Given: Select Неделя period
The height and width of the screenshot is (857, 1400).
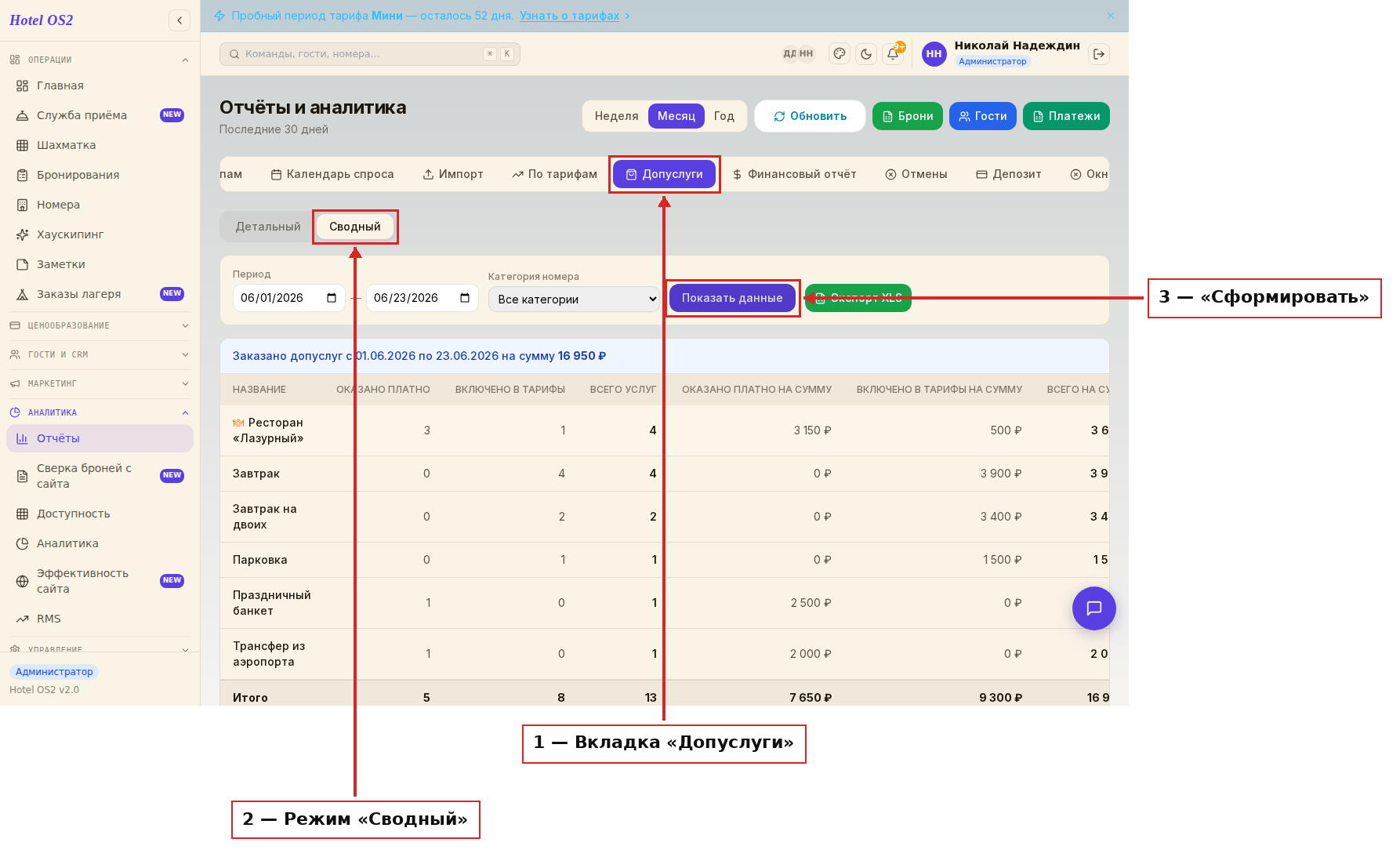Looking at the screenshot, I should pyautogui.click(x=616, y=116).
